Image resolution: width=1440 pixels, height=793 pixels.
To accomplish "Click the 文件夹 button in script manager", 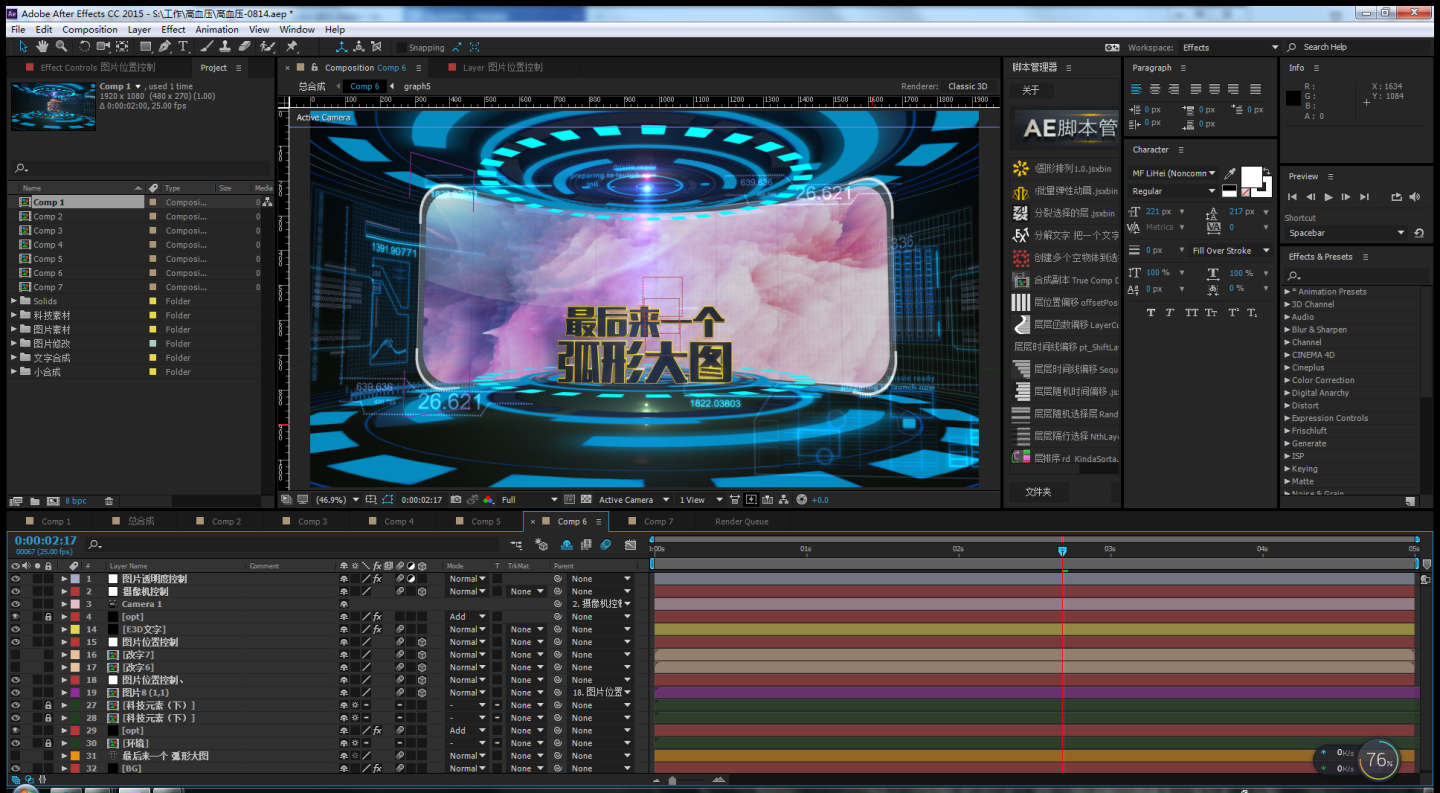I will click(1039, 492).
